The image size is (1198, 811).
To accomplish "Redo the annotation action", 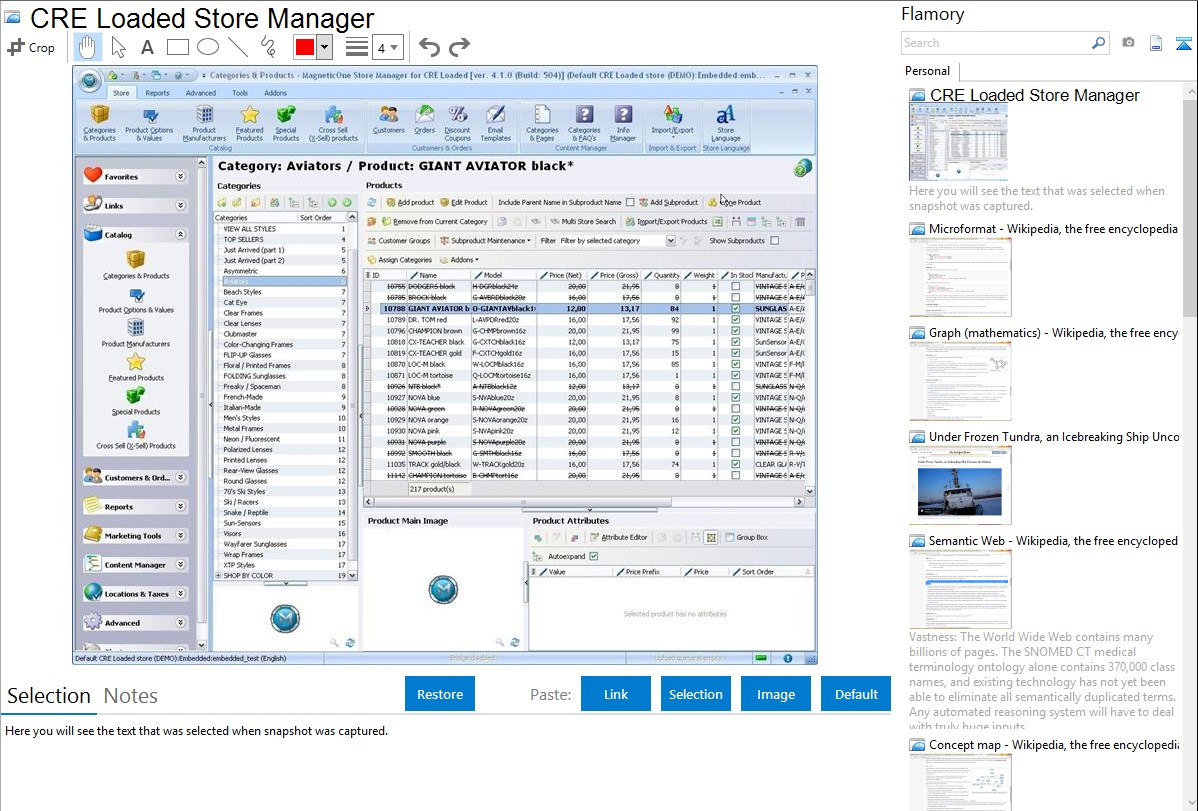I will point(459,47).
